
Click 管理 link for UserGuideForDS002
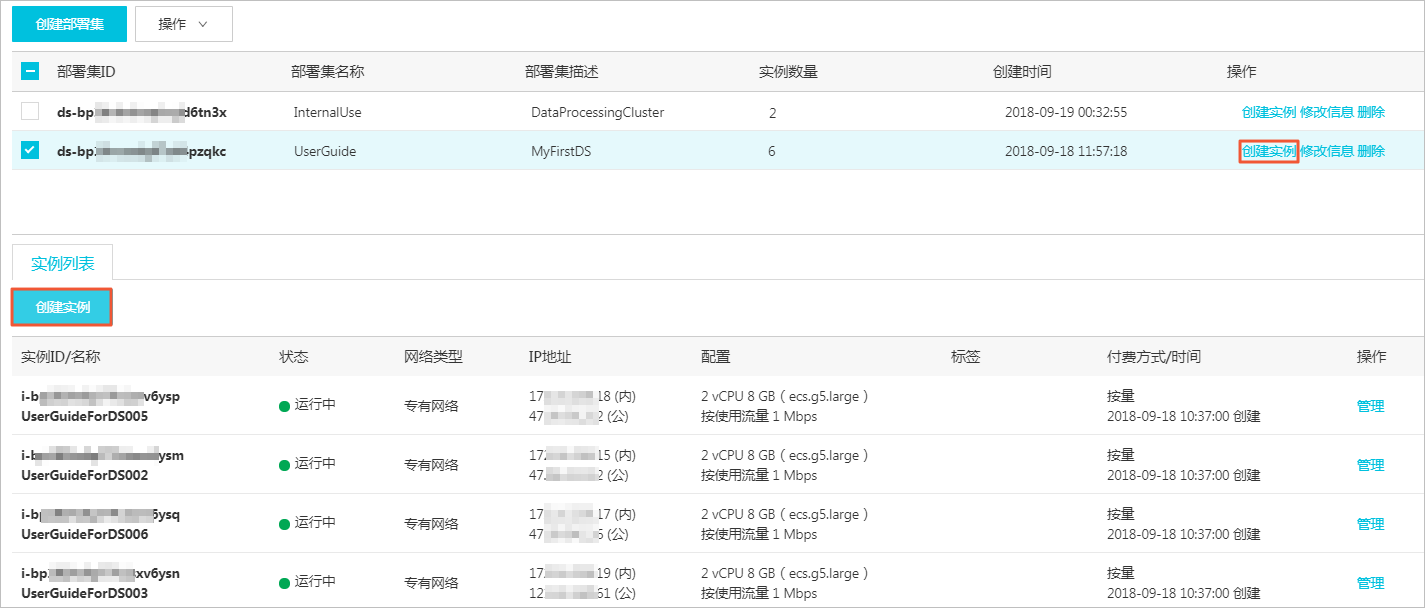tap(1370, 465)
